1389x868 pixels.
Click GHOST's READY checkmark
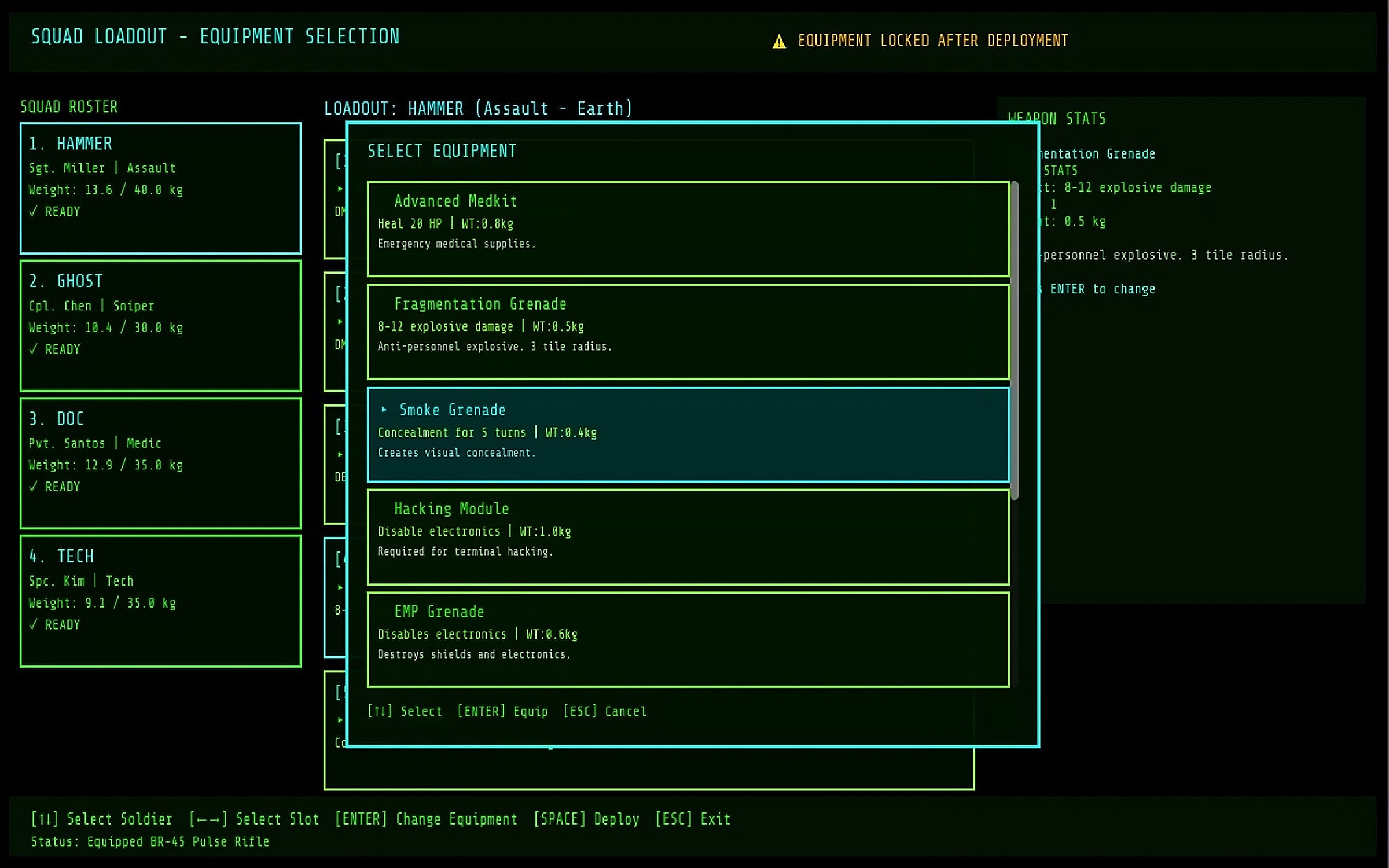pyautogui.click(x=33, y=349)
